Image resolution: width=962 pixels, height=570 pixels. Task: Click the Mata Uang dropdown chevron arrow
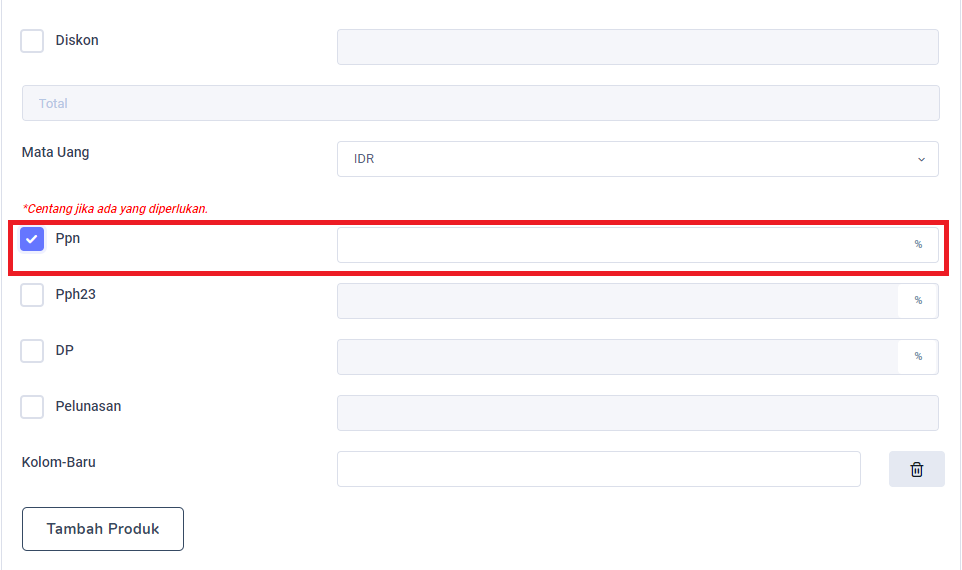pyautogui.click(x=921, y=159)
